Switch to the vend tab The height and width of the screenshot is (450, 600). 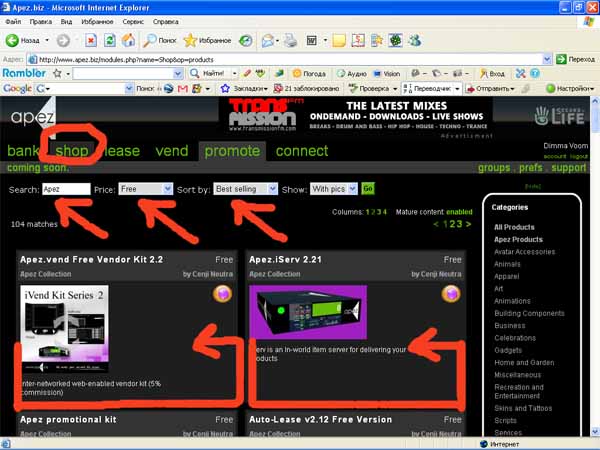pyautogui.click(x=172, y=151)
